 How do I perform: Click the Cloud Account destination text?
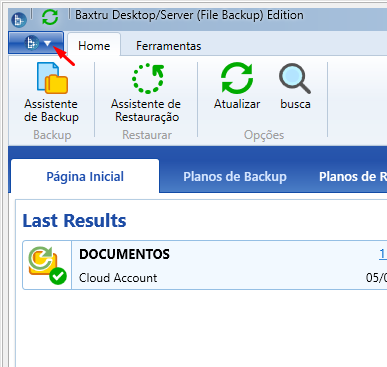tap(118, 278)
